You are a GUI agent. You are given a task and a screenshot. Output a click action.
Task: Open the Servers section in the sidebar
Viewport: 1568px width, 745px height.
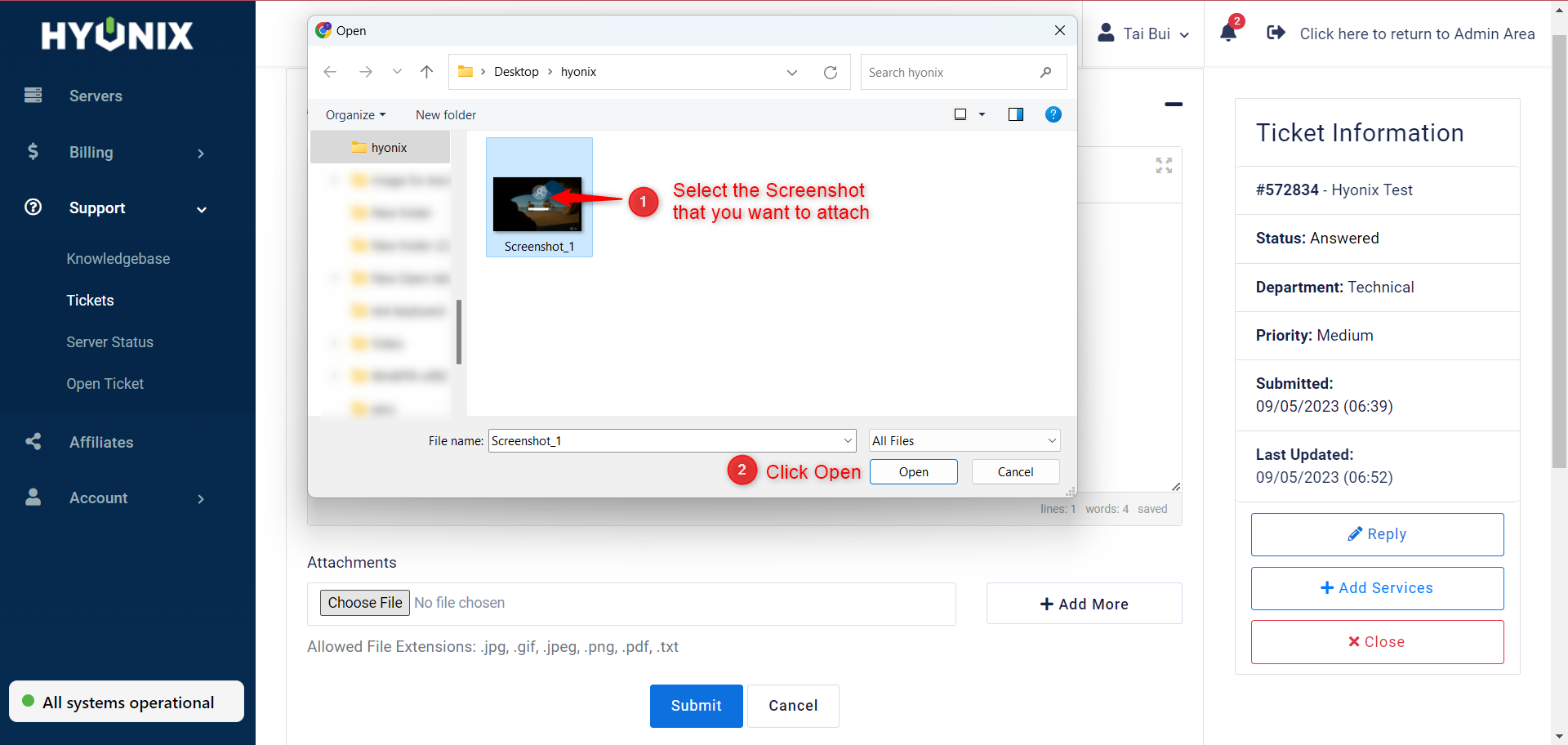click(95, 96)
